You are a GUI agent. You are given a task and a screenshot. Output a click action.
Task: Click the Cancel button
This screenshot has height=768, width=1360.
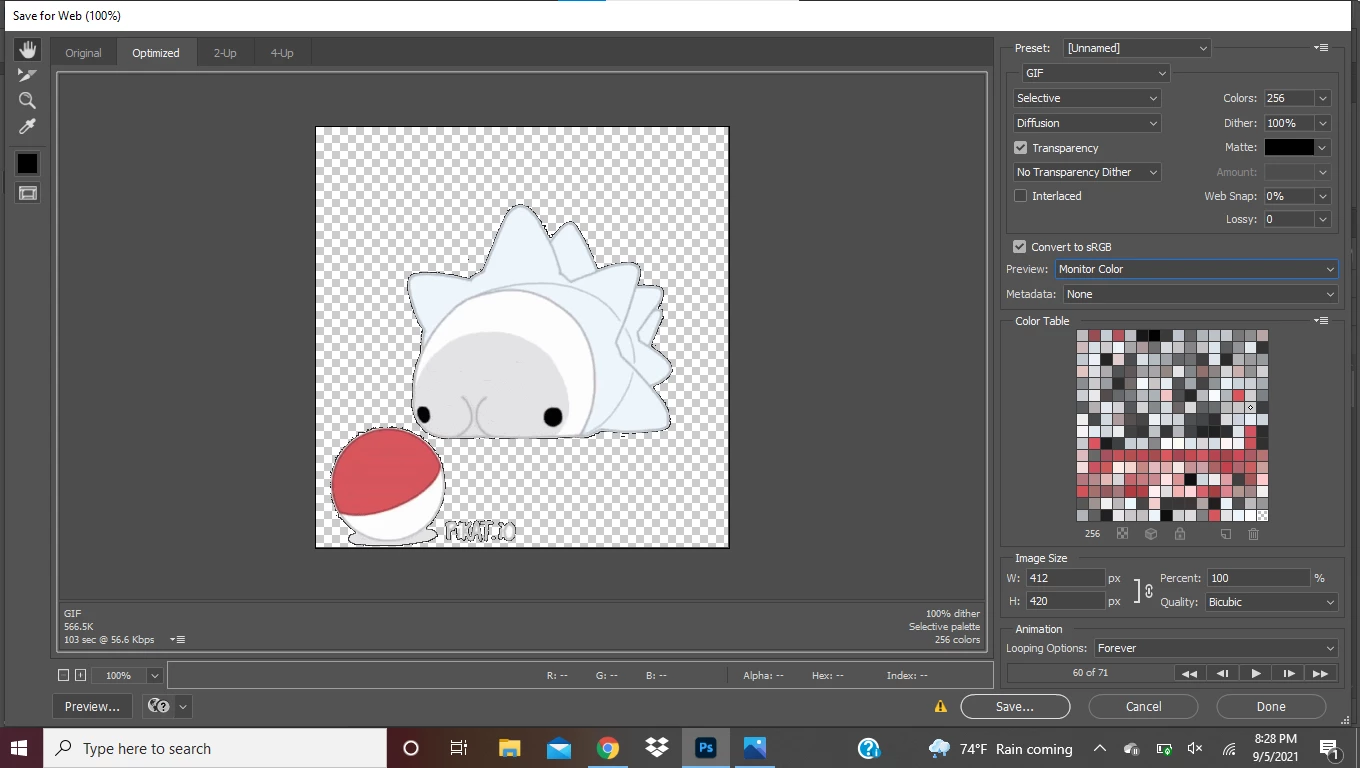point(1143,706)
